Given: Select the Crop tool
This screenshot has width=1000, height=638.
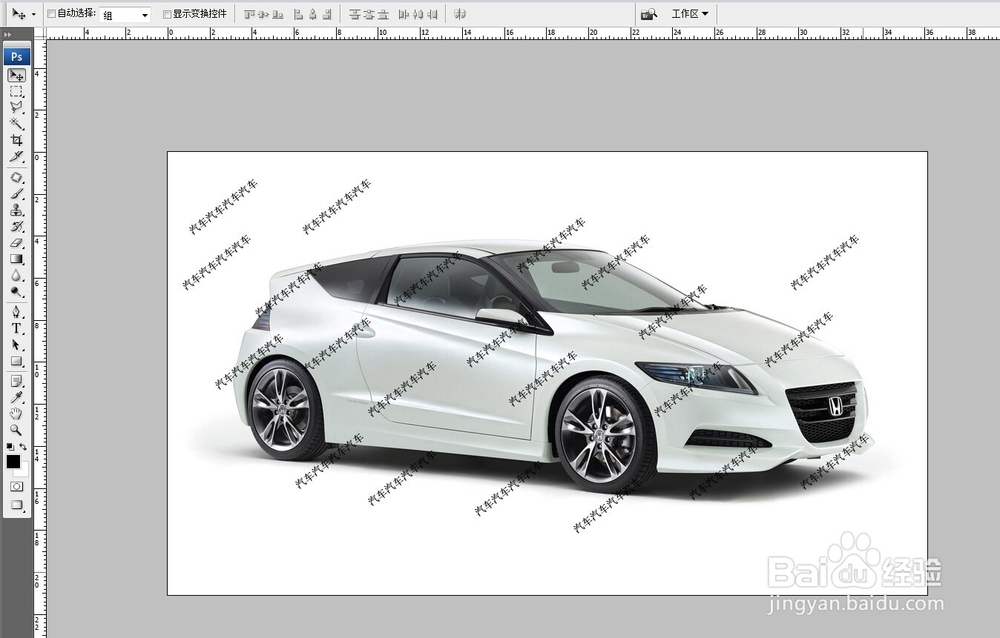Looking at the screenshot, I should (x=17, y=140).
